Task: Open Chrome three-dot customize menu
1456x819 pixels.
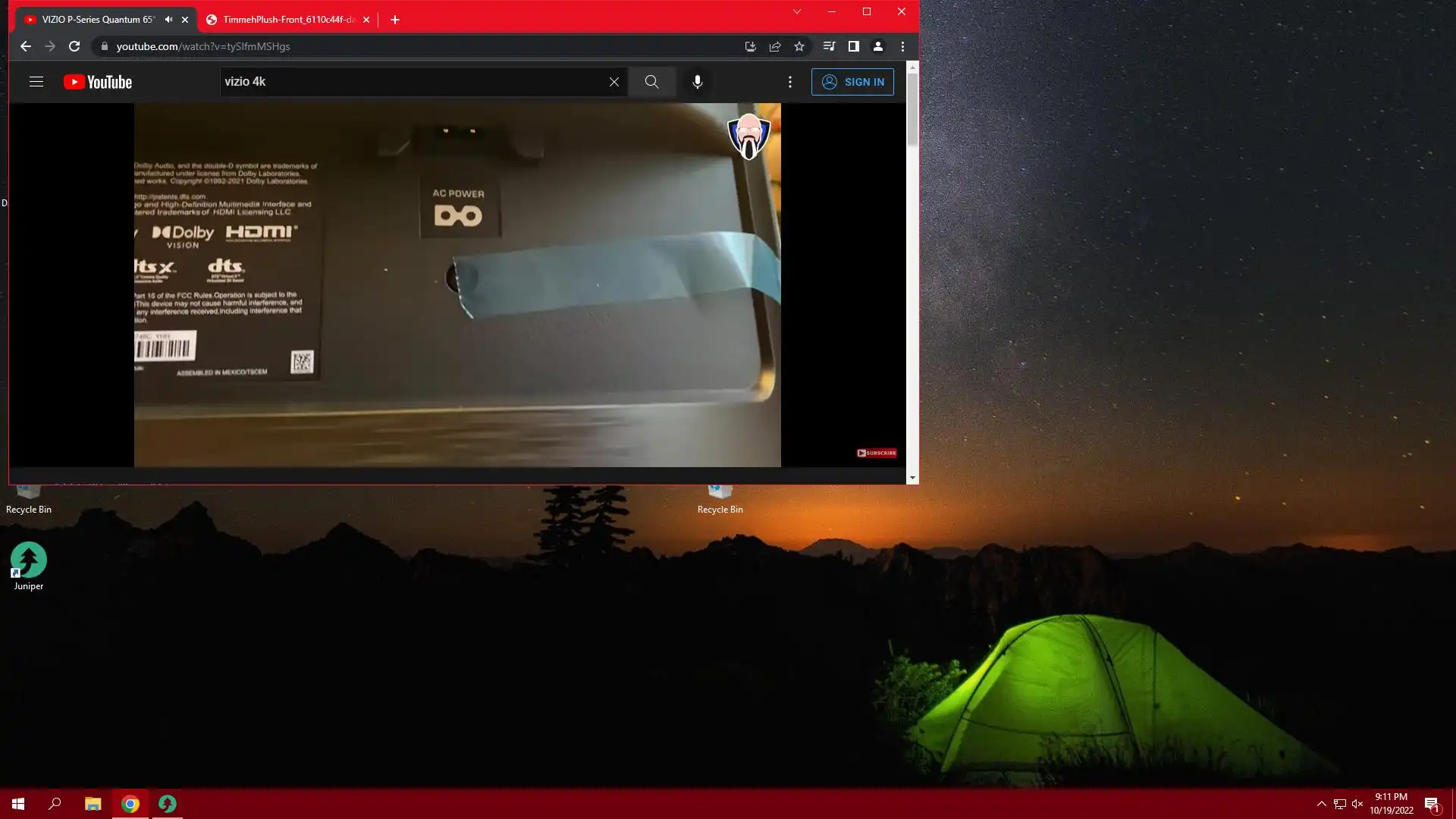Action: click(902, 46)
